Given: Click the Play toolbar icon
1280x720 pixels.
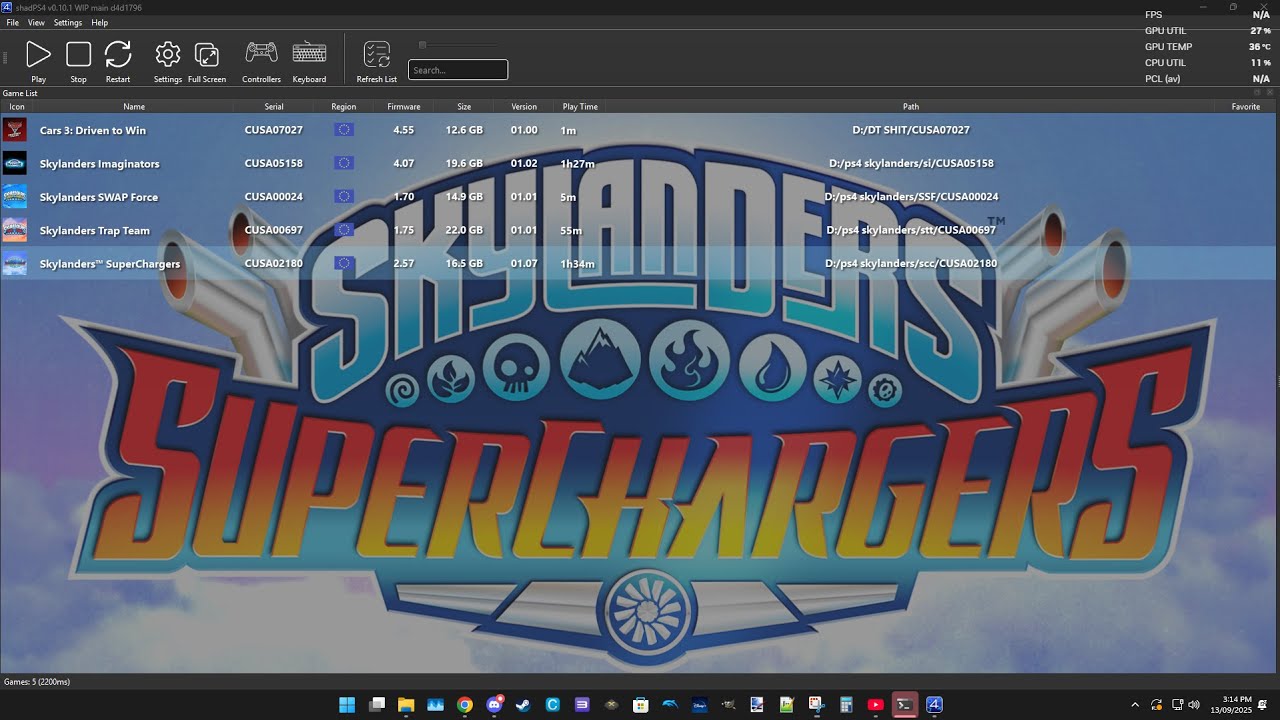Looking at the screenshot, I should point(38,54).
